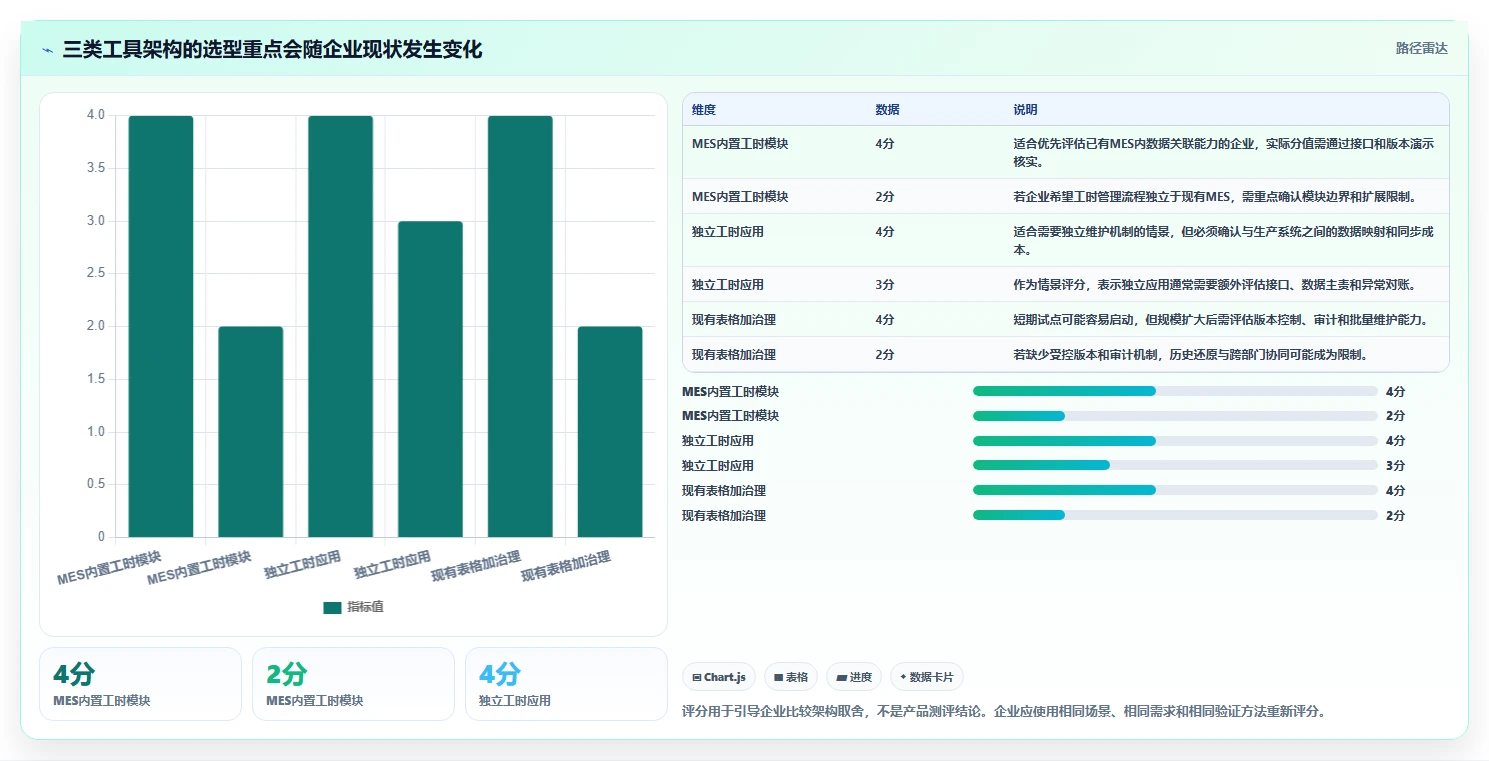Open the 4分 MES内置工时模块 data card

[x=141, y=684]
